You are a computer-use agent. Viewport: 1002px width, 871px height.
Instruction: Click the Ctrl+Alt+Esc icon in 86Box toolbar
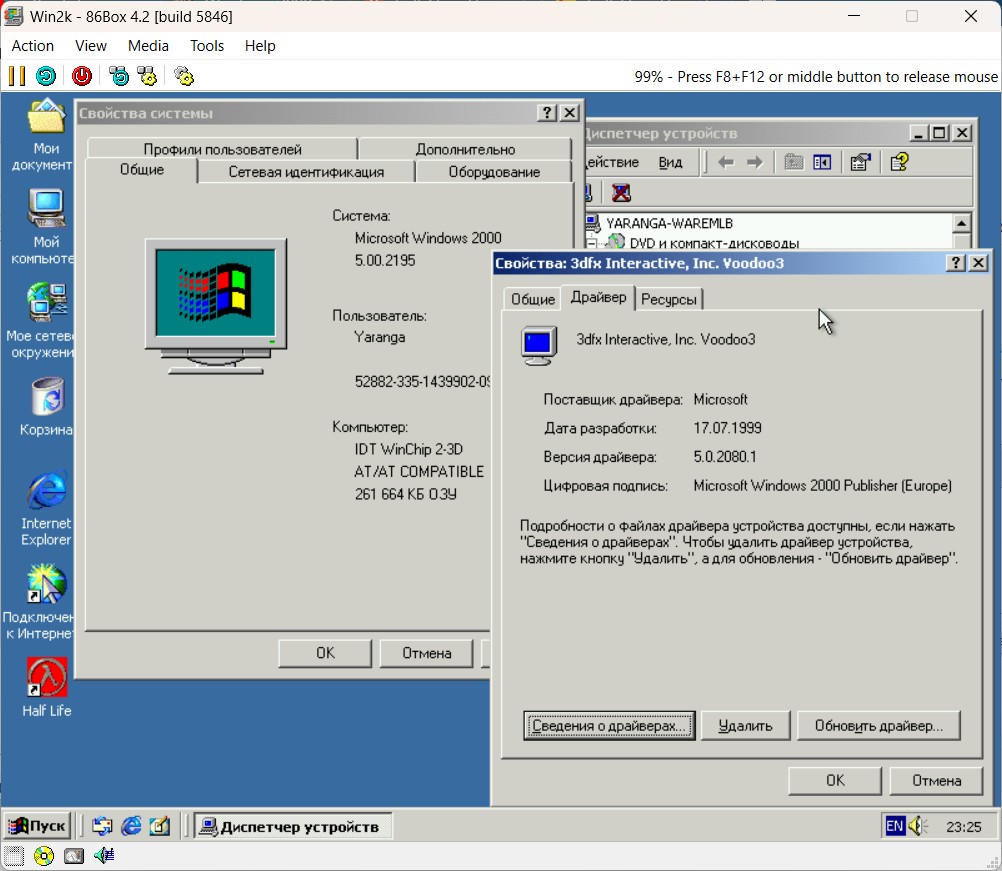pos(147,76)
